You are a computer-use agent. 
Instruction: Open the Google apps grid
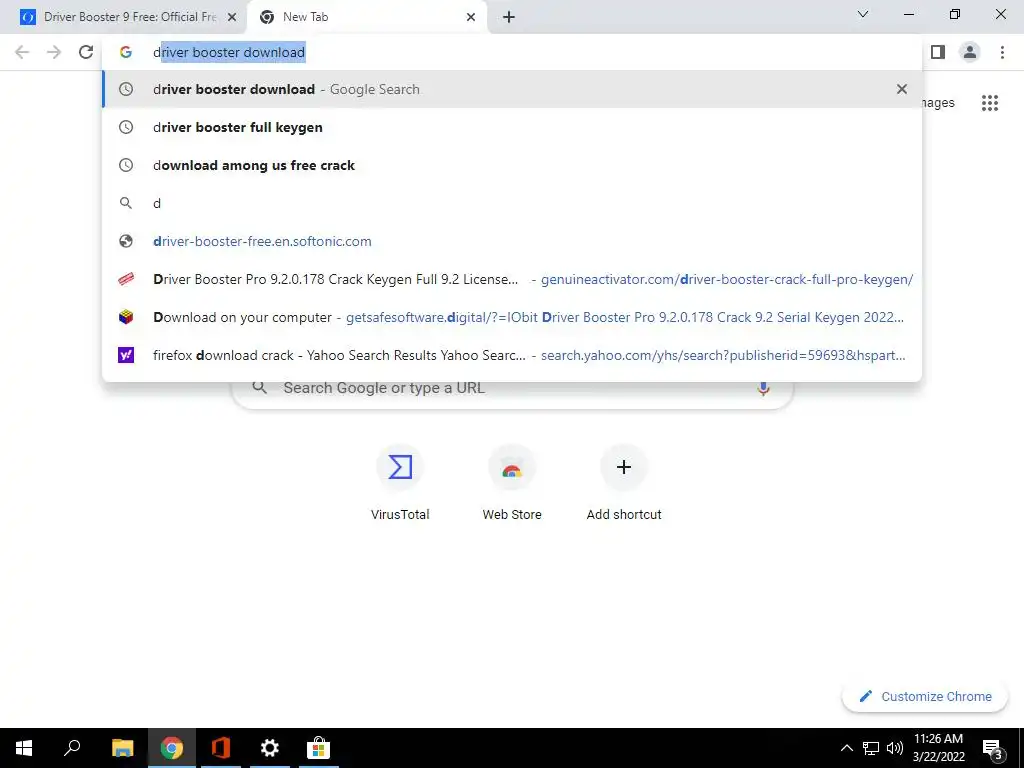(990, 103)
